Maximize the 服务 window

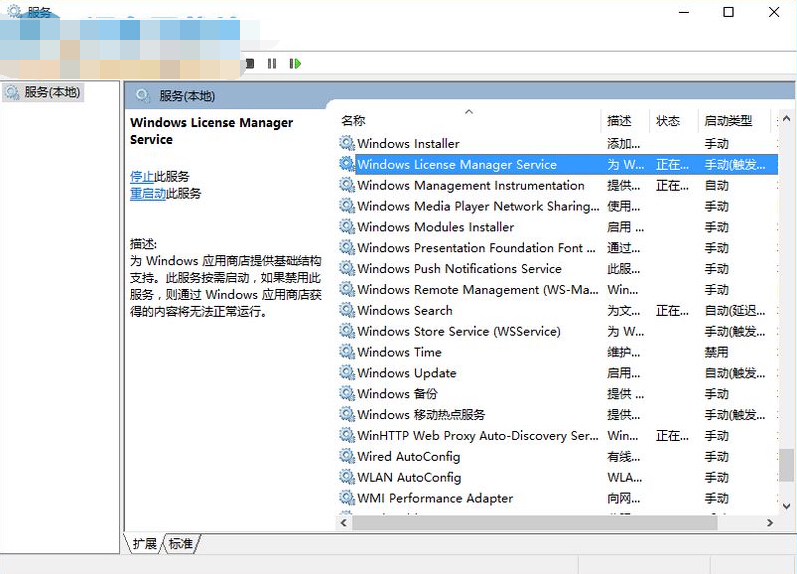point(728,12)
